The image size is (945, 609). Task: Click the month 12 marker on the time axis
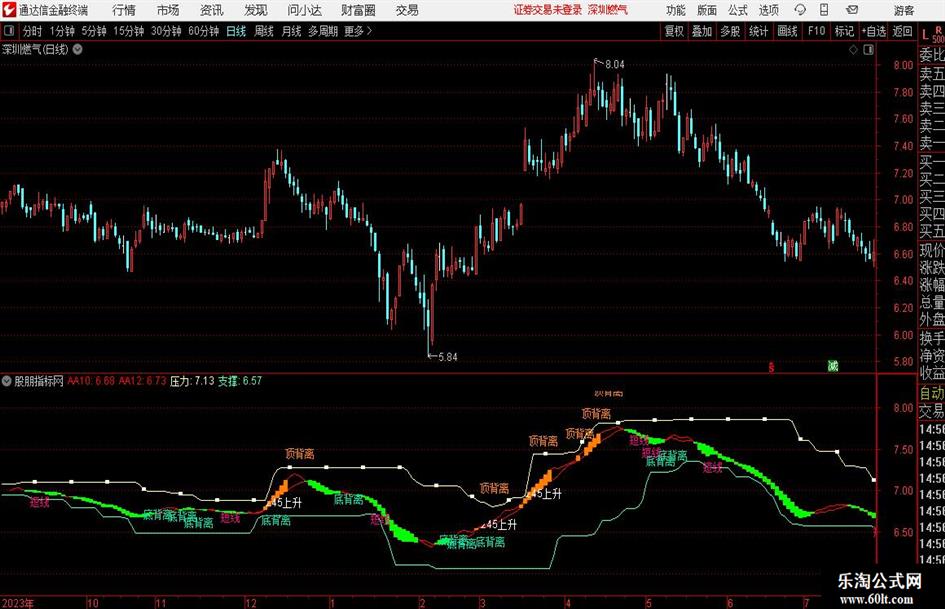pyautogui.click(x=251, y=603)
